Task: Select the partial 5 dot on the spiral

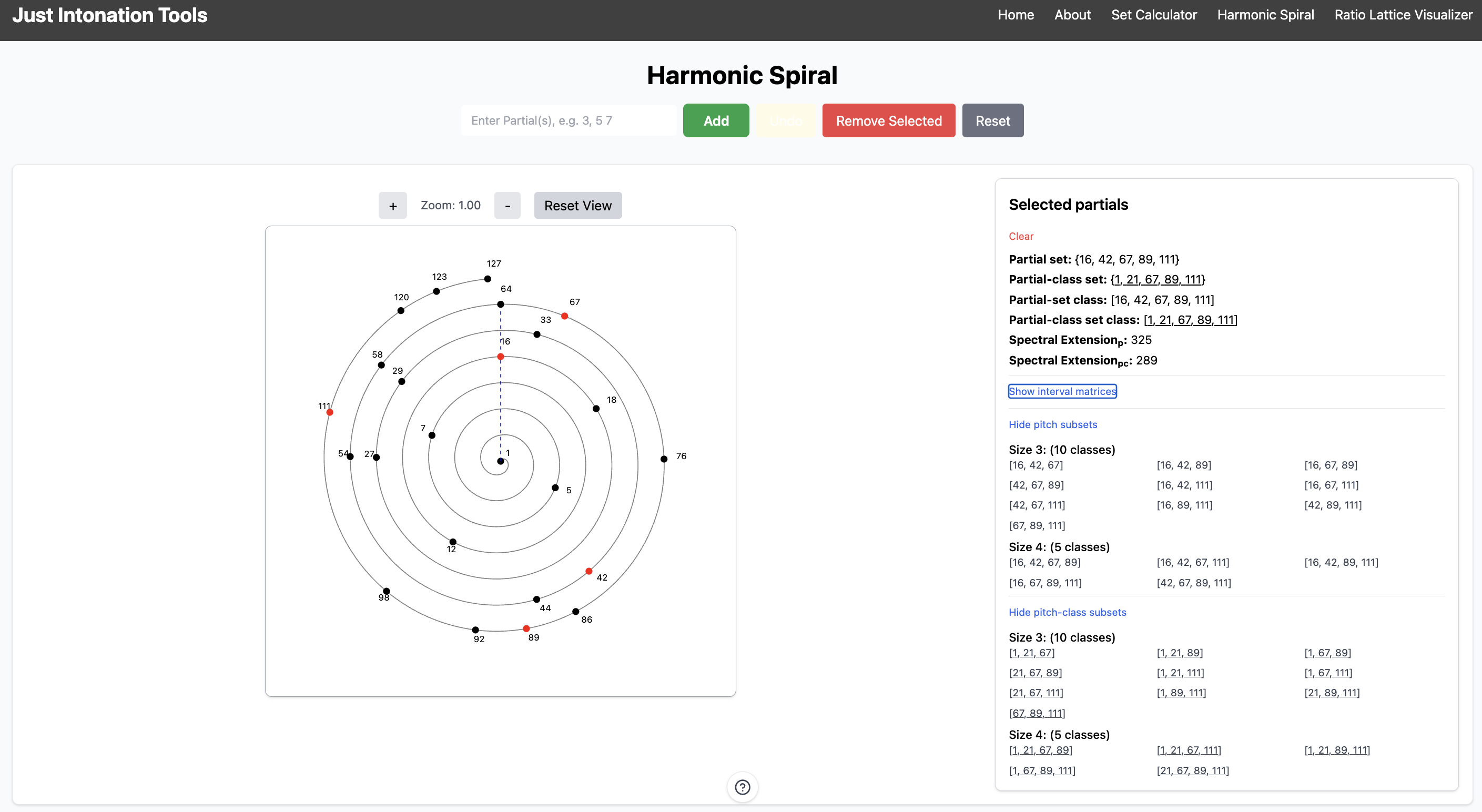Action: tap(555, 488)
